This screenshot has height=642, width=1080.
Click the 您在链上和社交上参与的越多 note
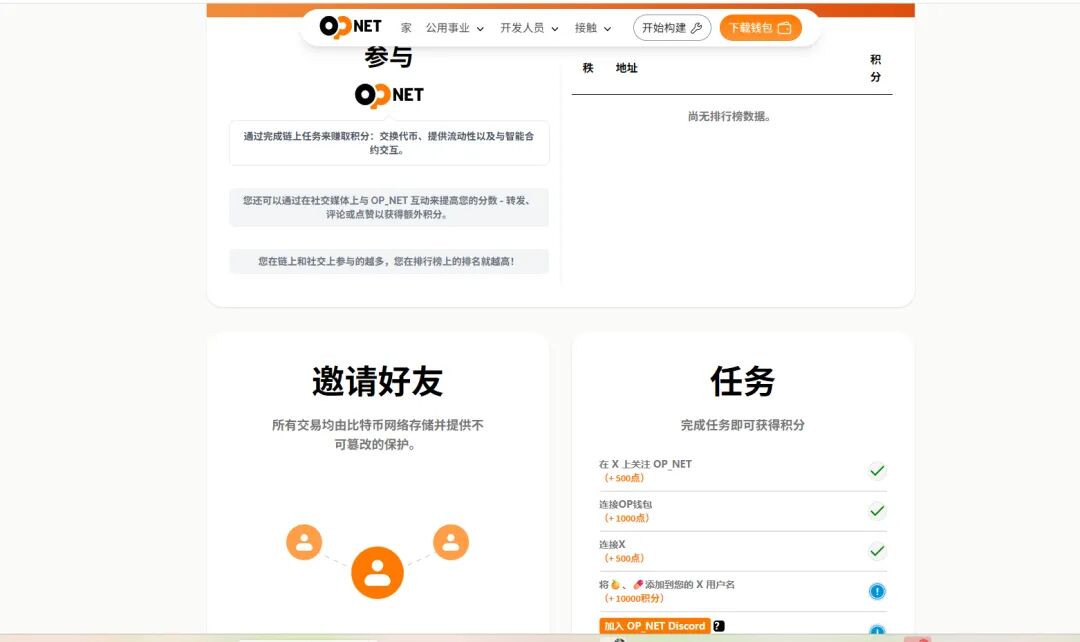pos(389,261)
